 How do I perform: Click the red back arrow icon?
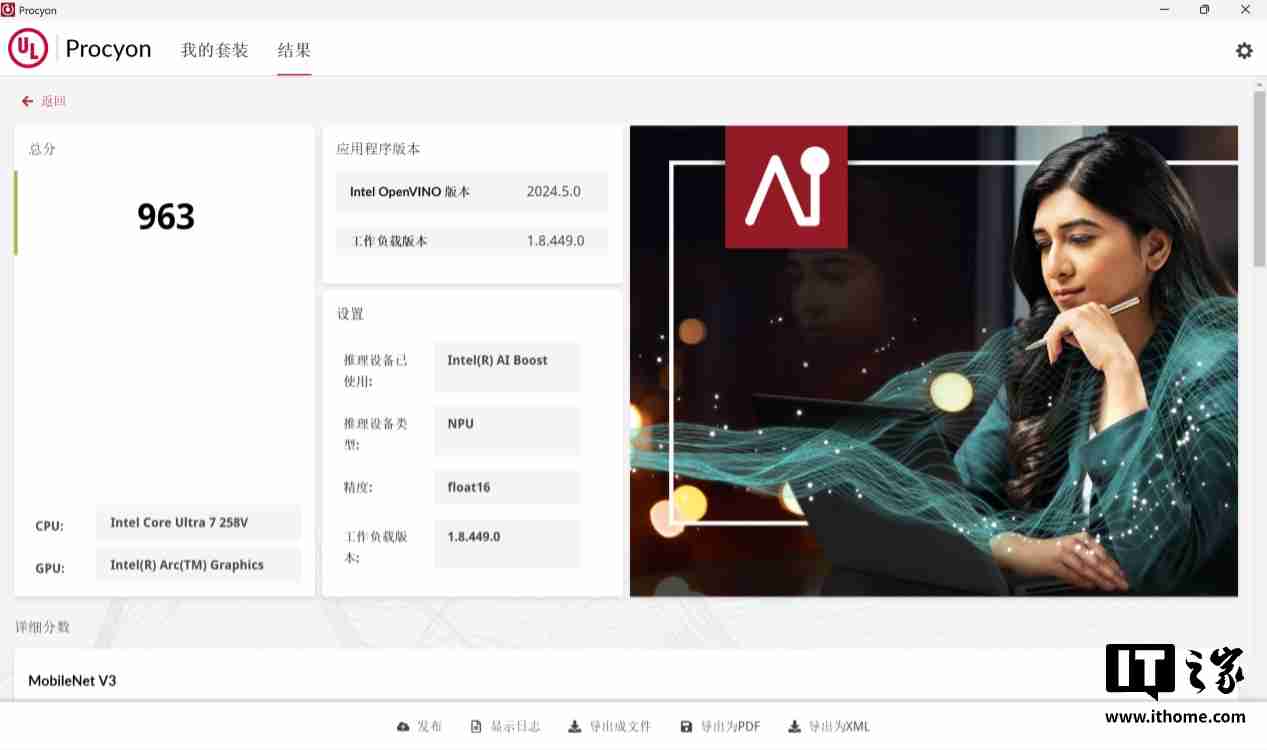point(26,100)
